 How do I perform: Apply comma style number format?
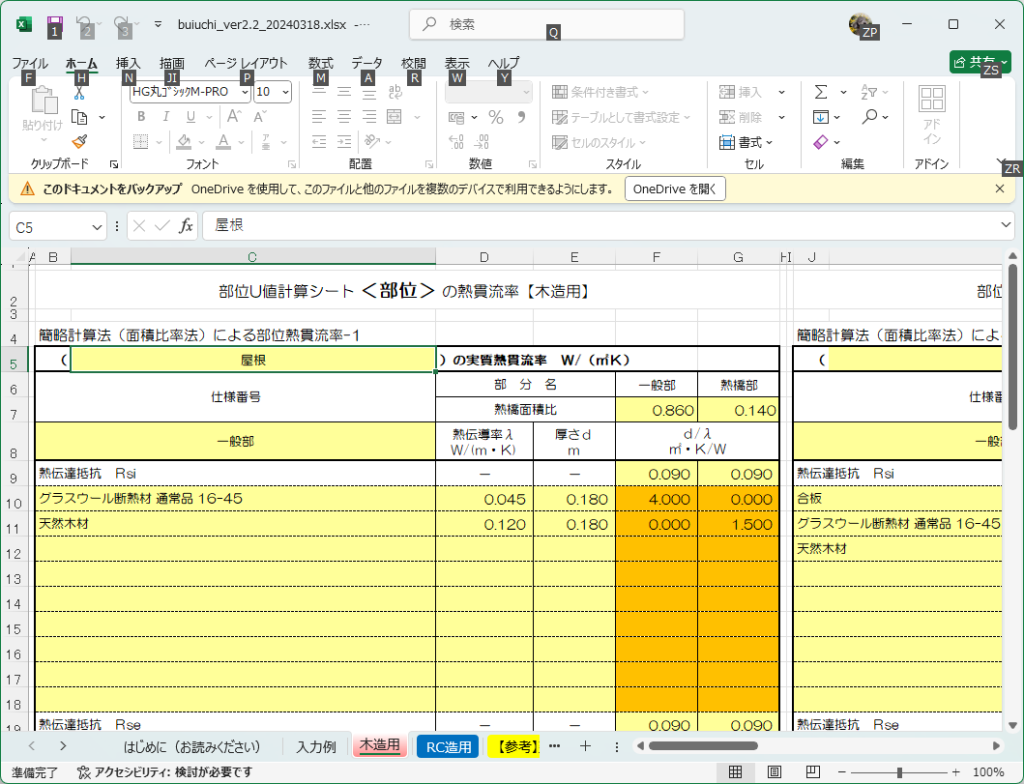pyautogui.click(x=521, y=117)
